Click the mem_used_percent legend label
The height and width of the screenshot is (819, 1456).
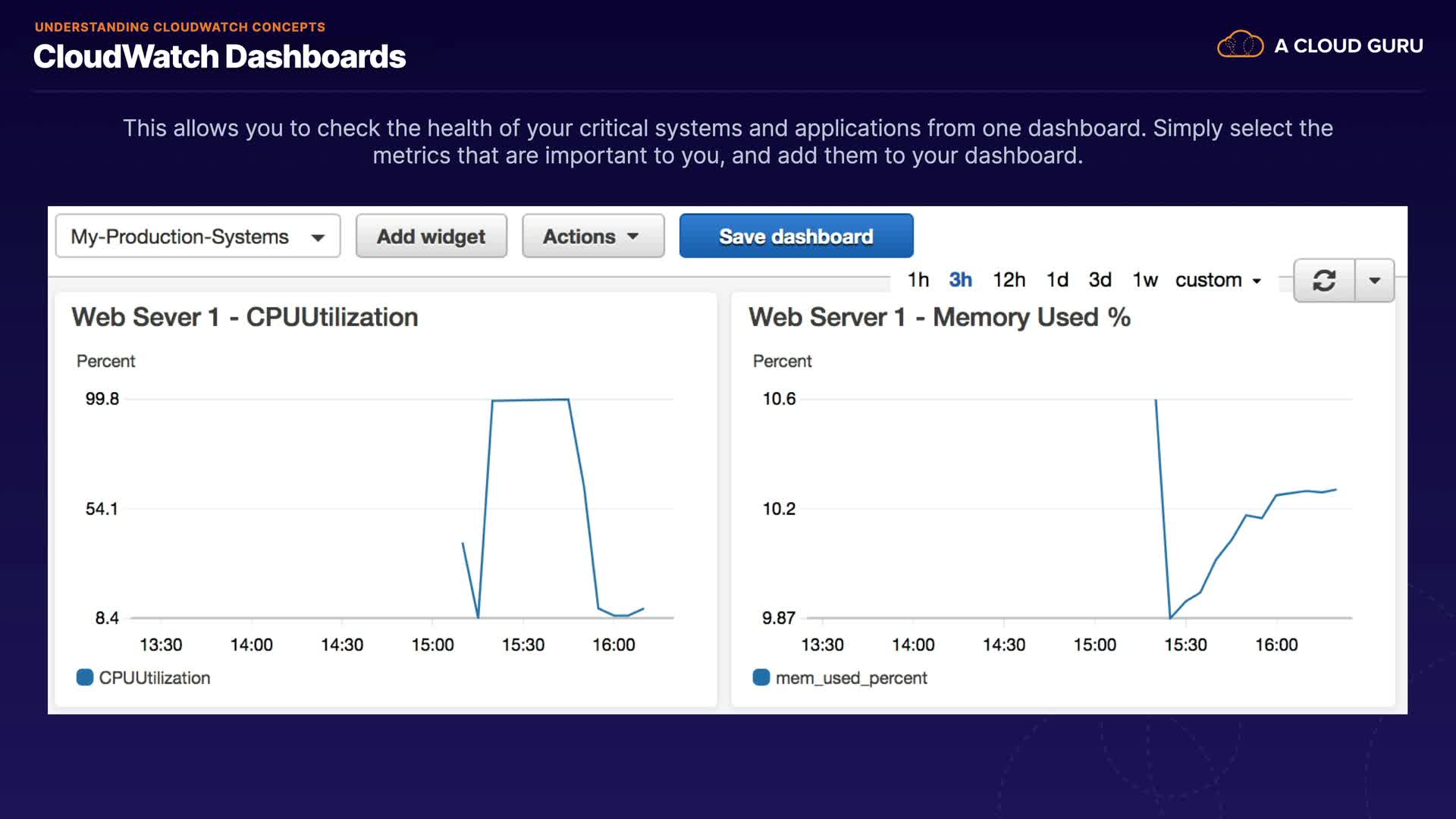tap(851, 678)
